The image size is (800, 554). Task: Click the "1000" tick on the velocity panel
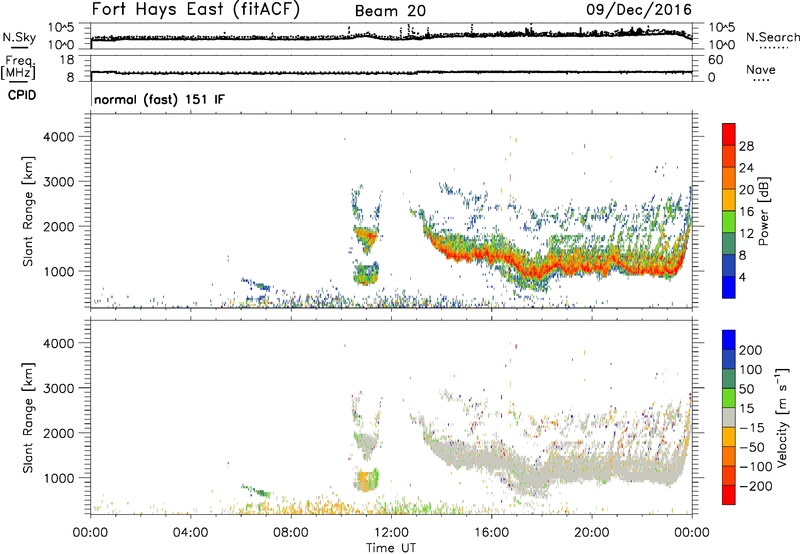tap(58, 478)
